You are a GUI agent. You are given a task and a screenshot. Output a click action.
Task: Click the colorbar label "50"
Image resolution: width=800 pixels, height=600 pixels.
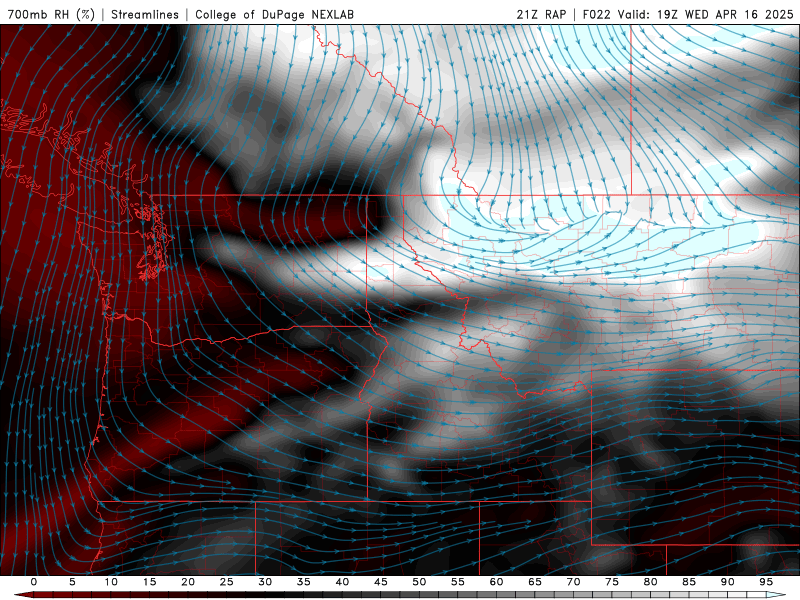pyautogui.click(x=419, y=582)
